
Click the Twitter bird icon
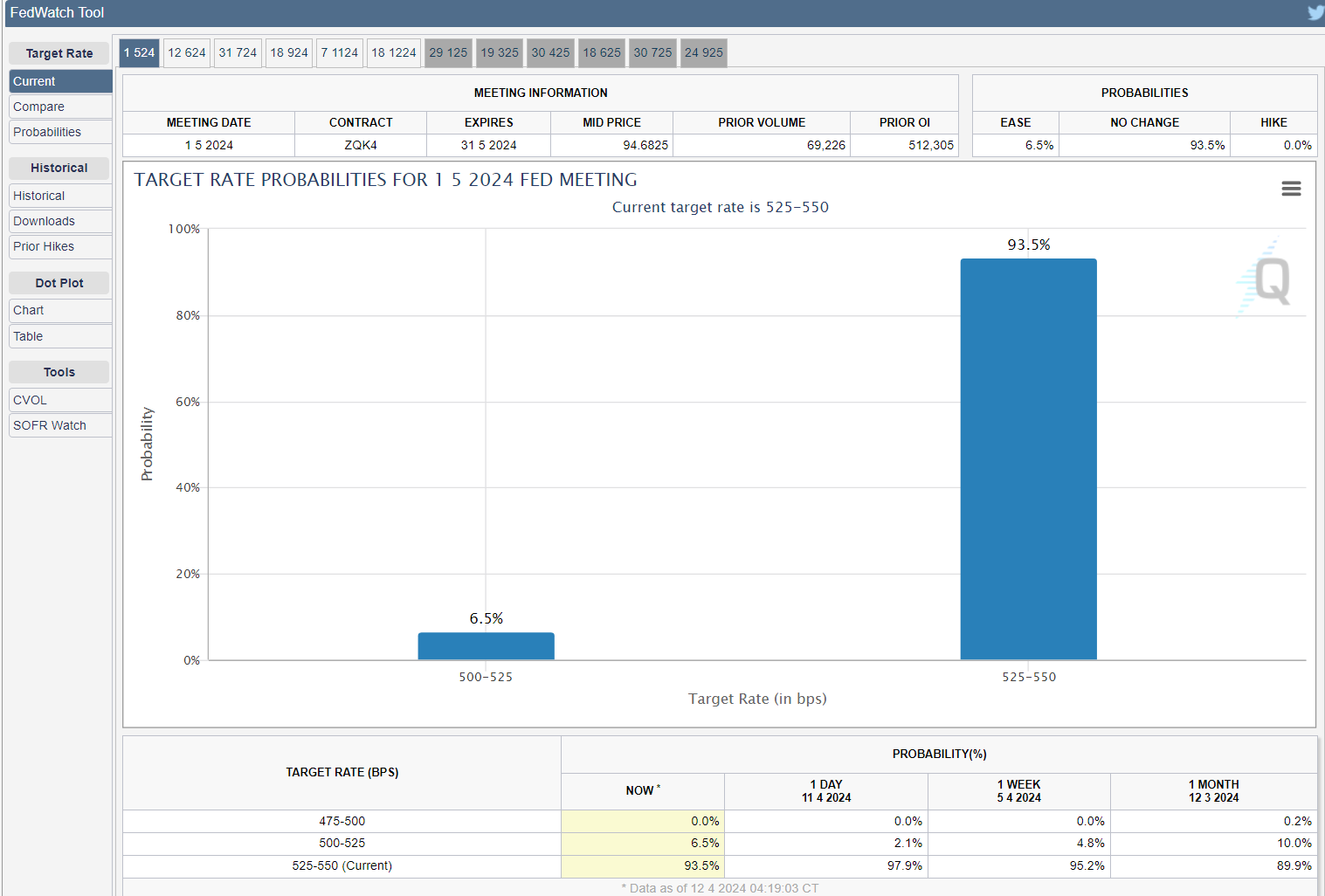(1315, 12)
